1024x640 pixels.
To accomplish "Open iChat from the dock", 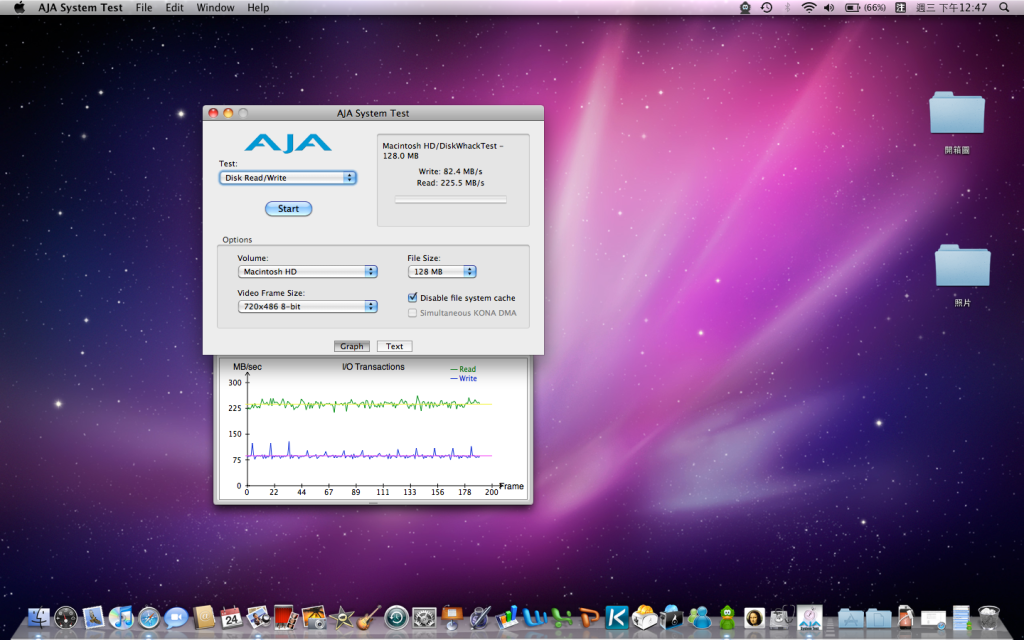I will (176, 616).
